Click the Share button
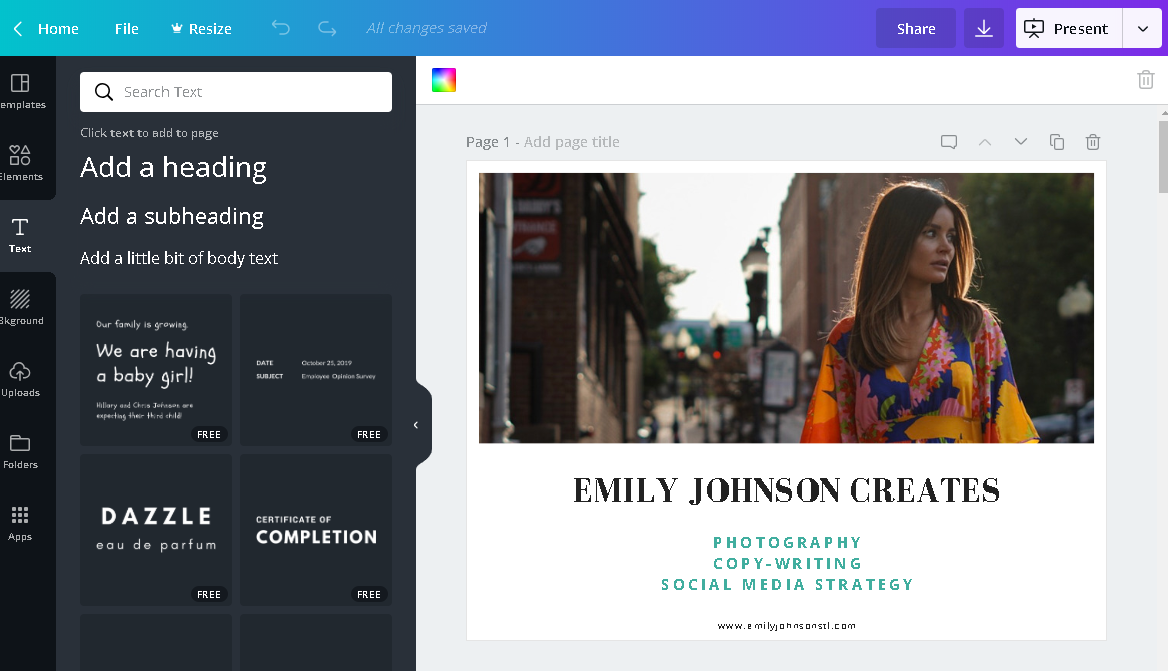Viewport: 1168px width, 671px height. [x=915, y=28]
